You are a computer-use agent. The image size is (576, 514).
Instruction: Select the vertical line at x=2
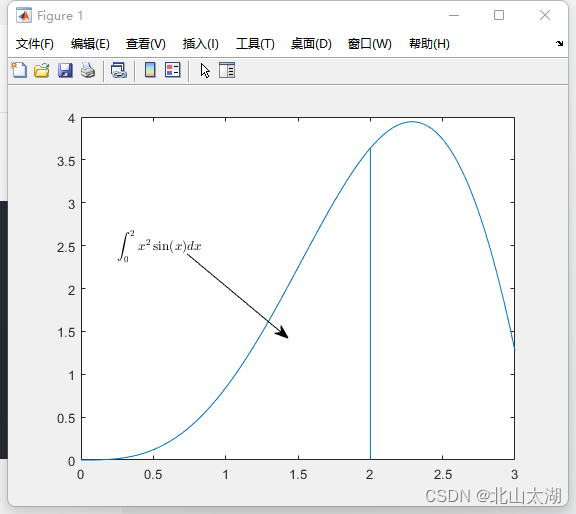(370, 303)
